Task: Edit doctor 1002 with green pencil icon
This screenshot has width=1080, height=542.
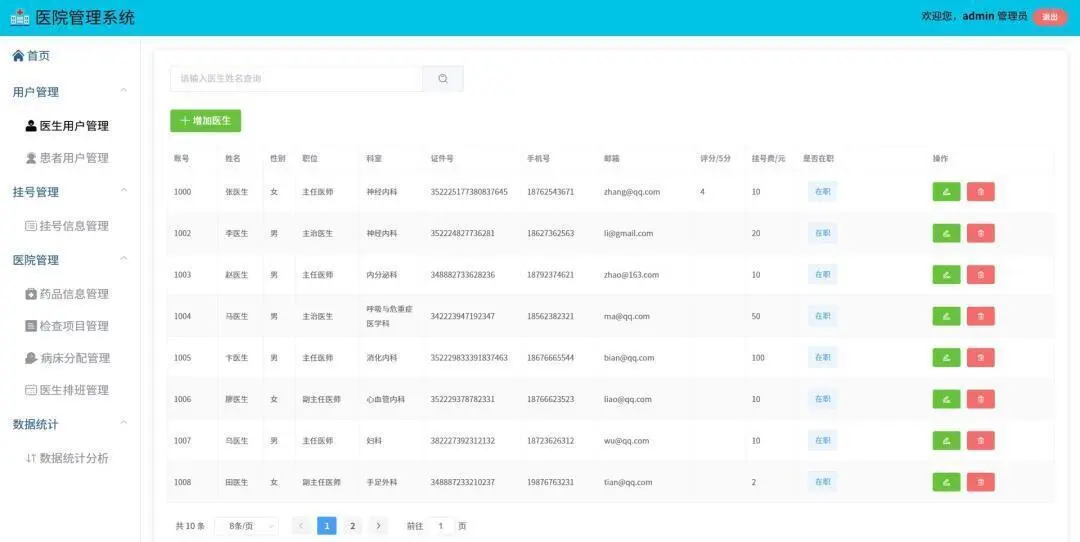Action: (x=946, y=233)
